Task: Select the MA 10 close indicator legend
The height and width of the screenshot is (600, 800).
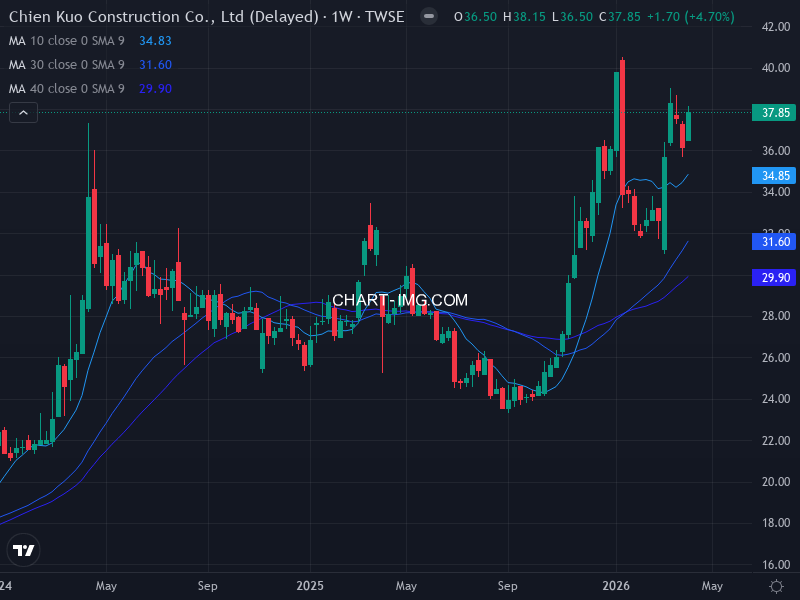Action: [x=66, y=41]
